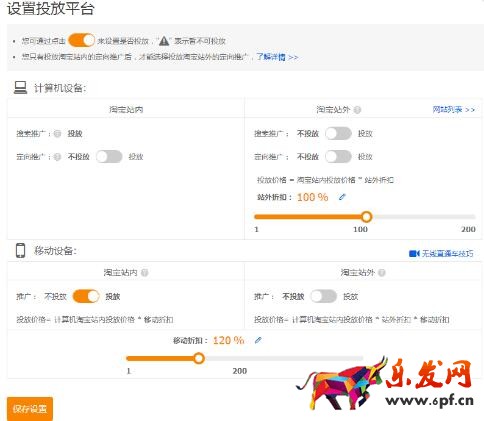Click the 移动设备 section heading
This screenshot has height=421, width=484.
(x=55, y=251)
